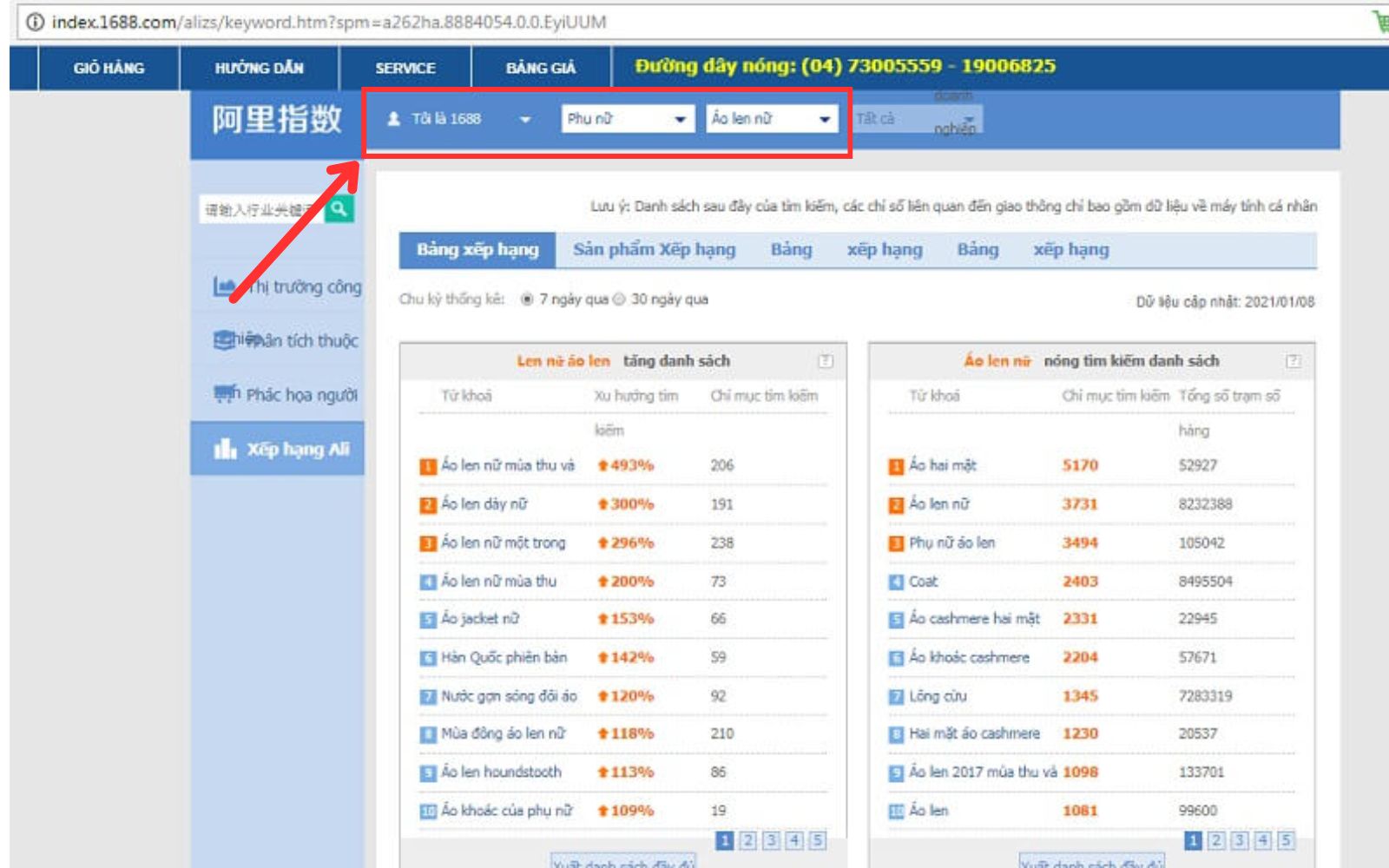
Task: Open the Tôi là 1688 dropdown
Action: tap(458, 119)
